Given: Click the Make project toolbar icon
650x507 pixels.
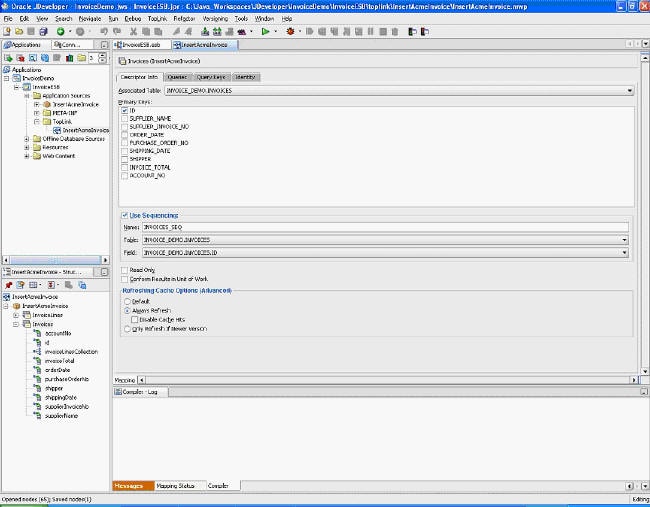Looking at the screenshot, I should [205, 32].
